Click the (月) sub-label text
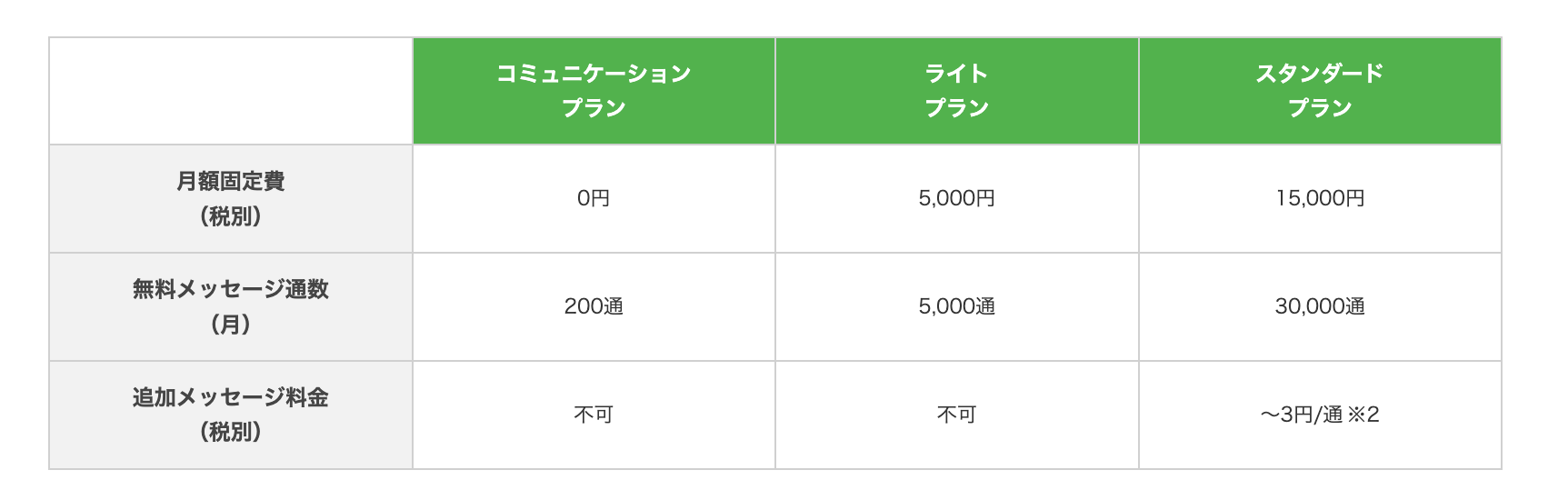 [x=230, y=325]
